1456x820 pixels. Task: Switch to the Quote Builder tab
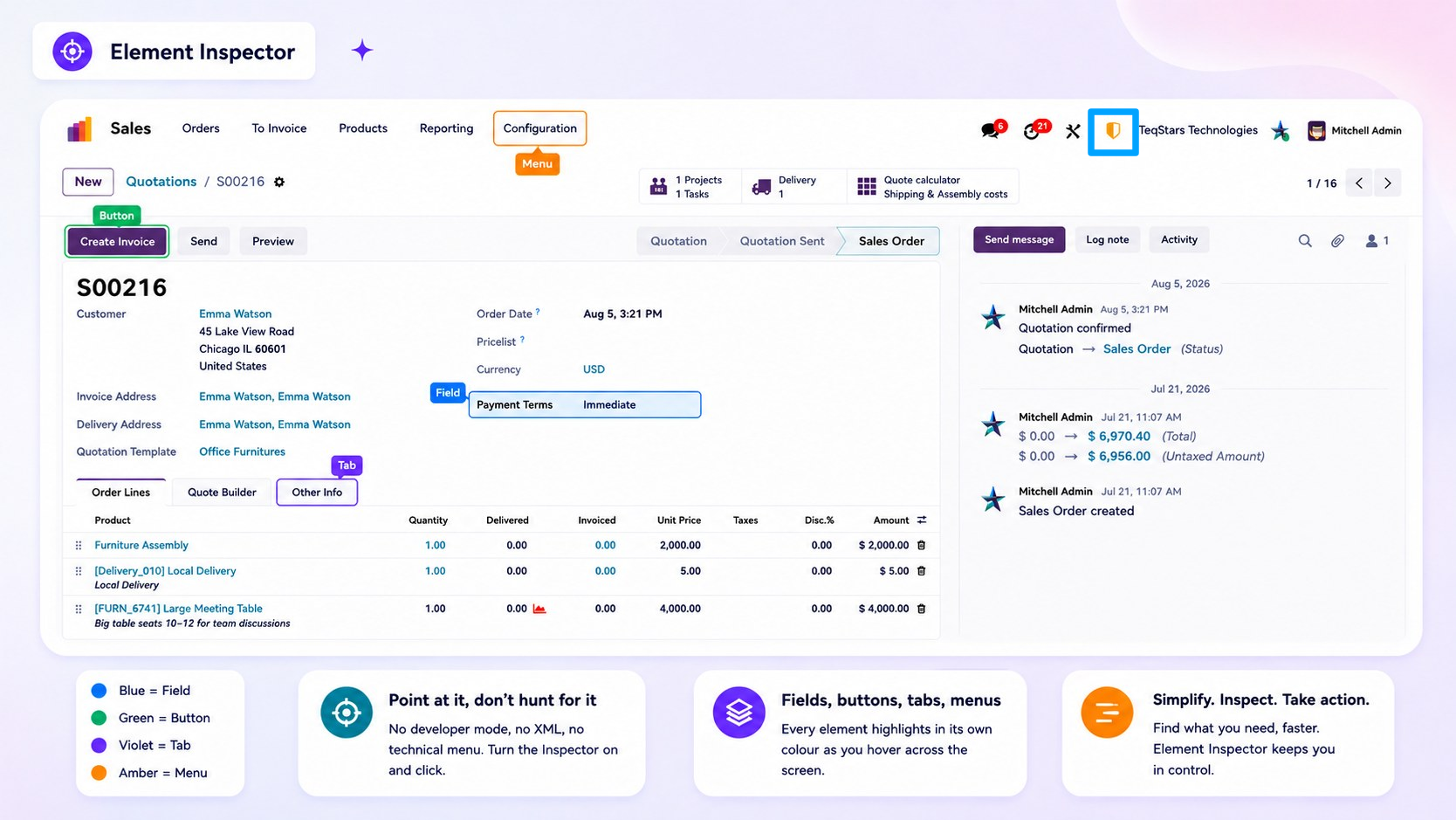click(x=222, y=493)
